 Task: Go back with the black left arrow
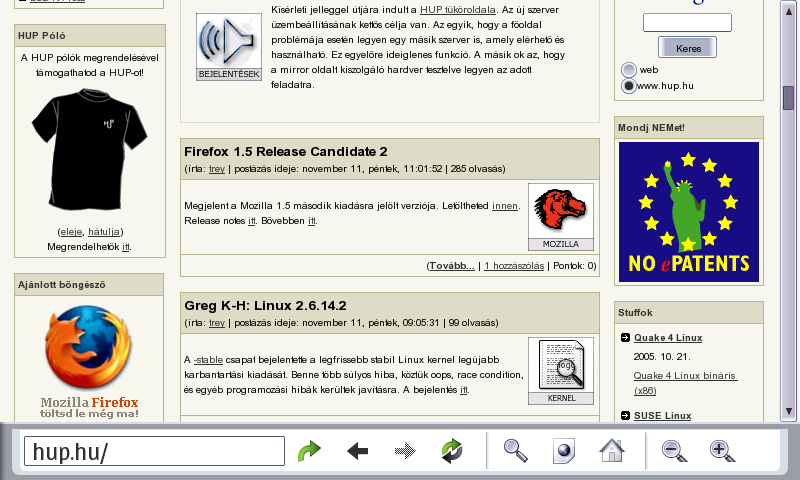point(357,451)
